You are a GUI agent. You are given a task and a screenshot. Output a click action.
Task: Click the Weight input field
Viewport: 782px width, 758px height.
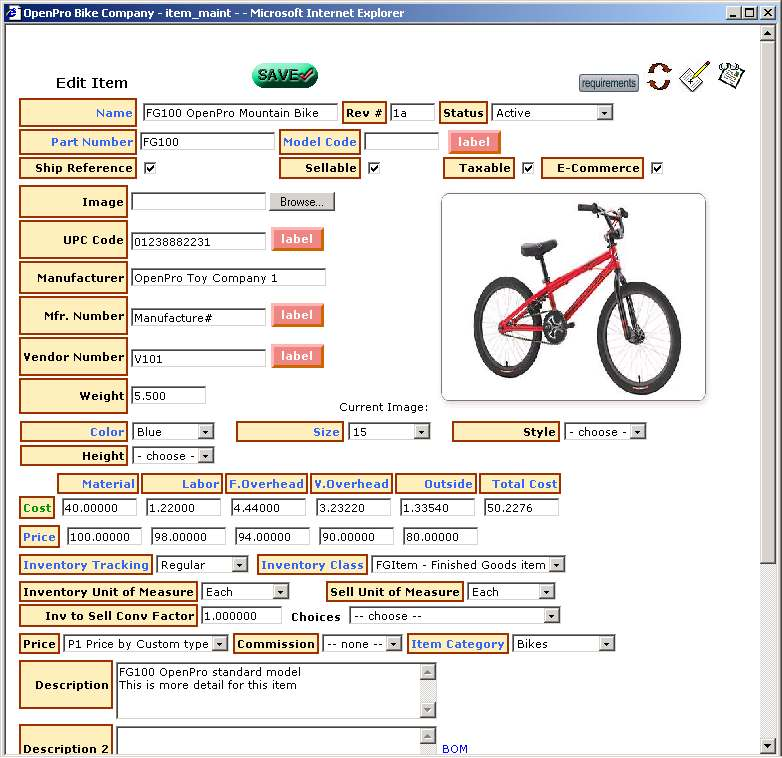(168, 396)
